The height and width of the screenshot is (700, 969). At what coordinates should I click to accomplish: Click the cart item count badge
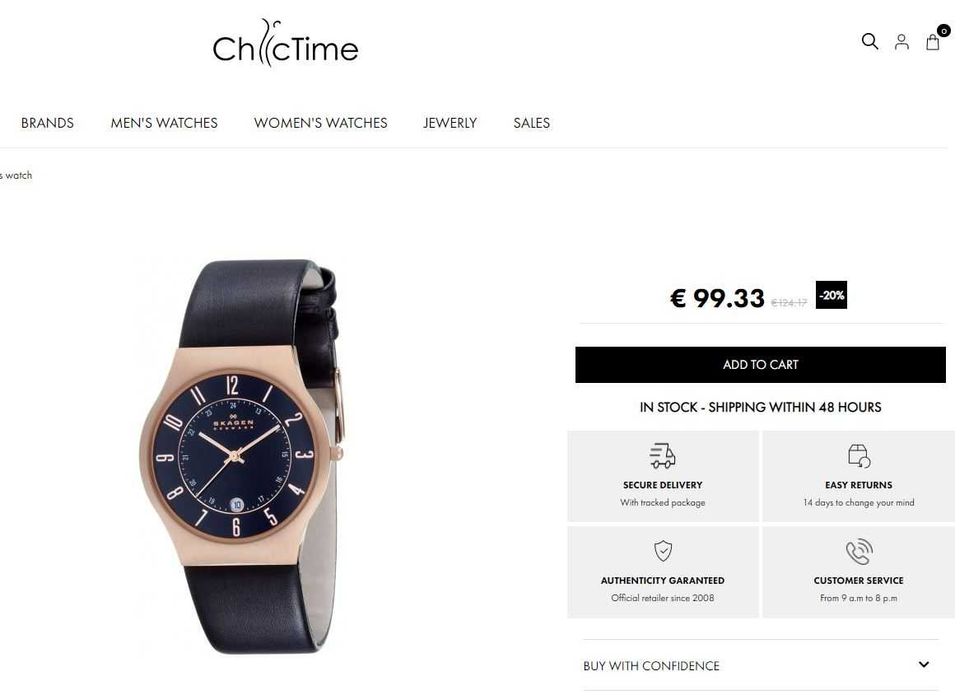(944, 30)
